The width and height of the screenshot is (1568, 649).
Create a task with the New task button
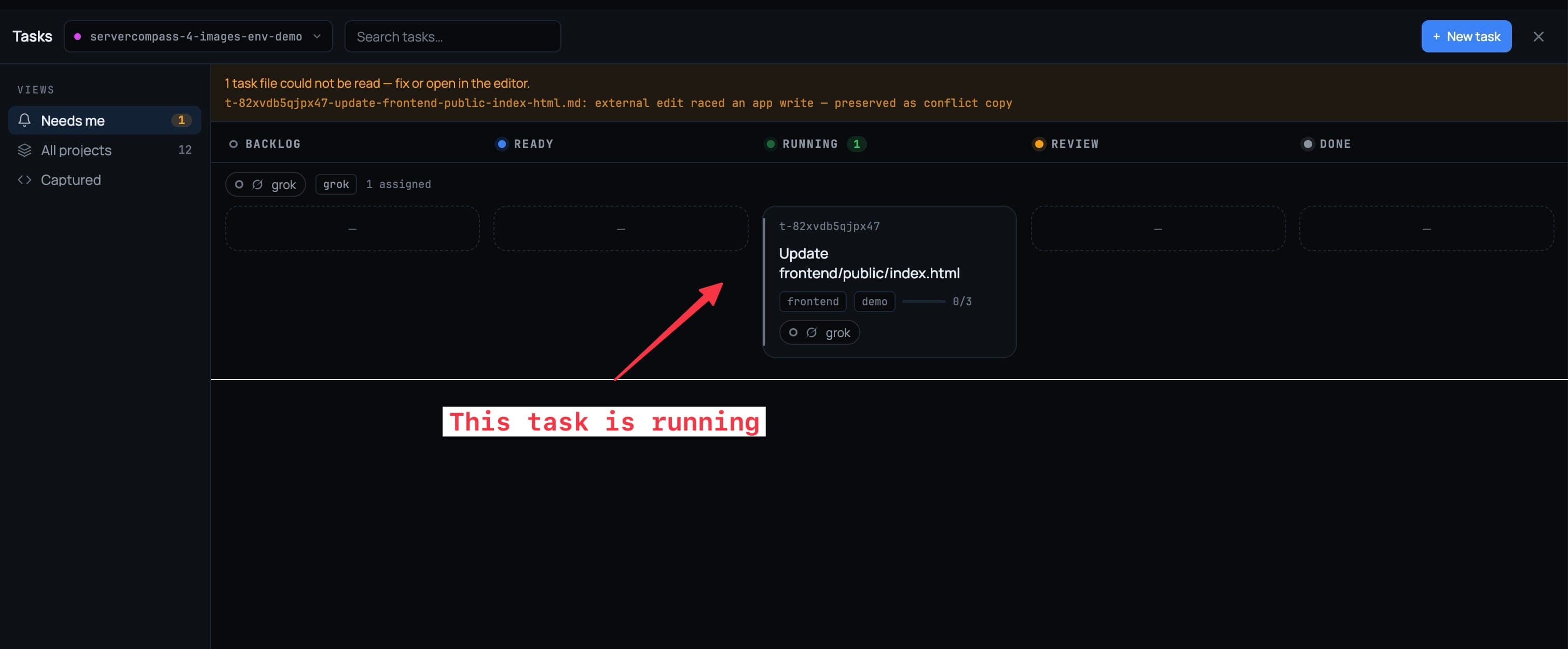[x=1466, y=36]
